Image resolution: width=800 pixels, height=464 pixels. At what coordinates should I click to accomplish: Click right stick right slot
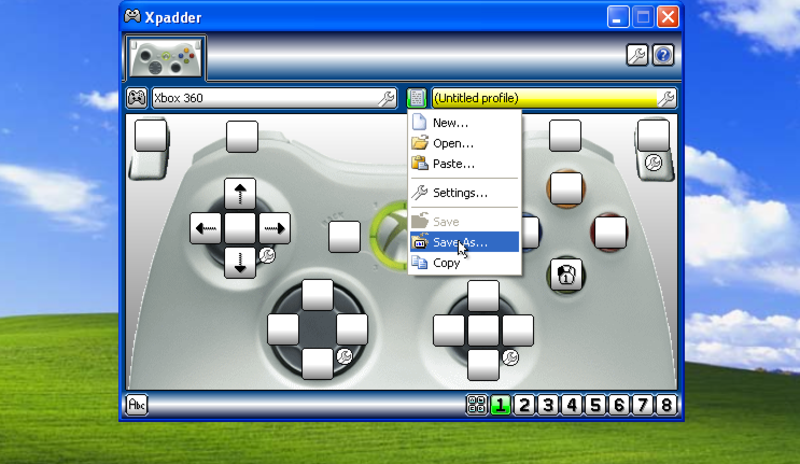click(x=518, y=331)
